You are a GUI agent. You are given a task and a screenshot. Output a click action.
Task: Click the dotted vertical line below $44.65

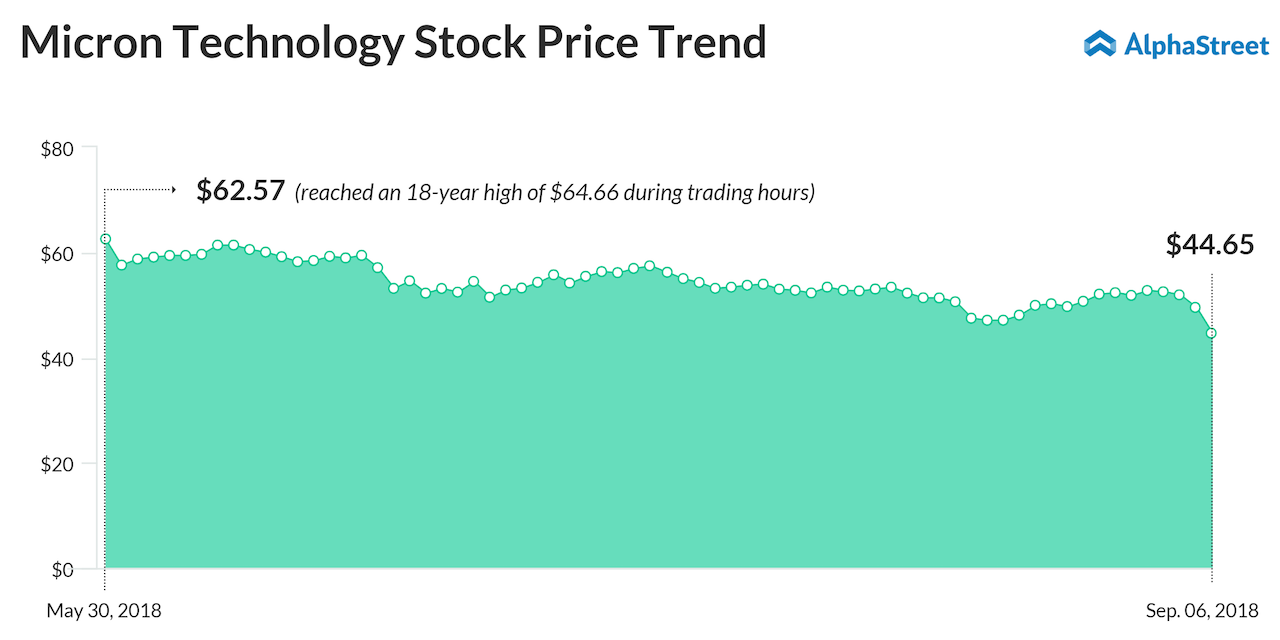(x=1211, y=300)
